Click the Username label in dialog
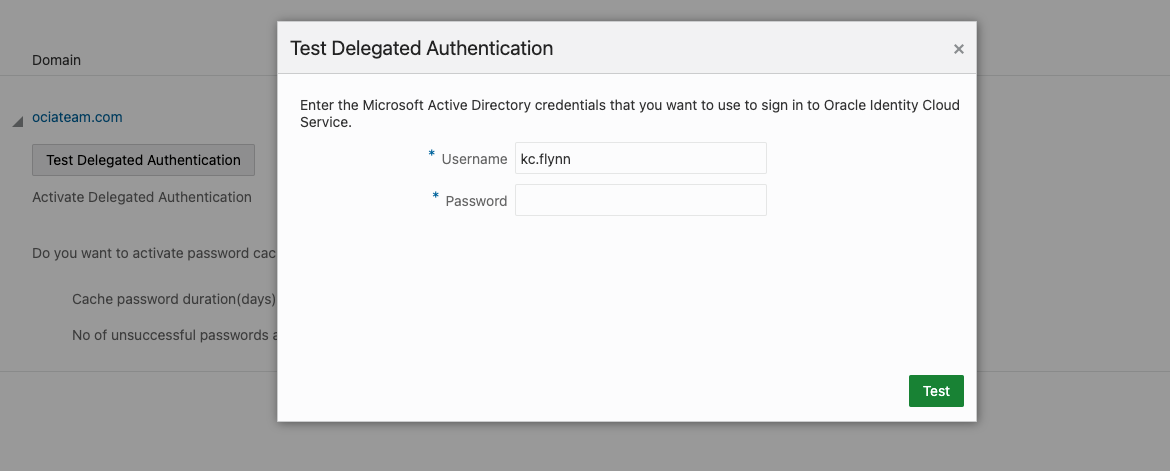Viewport: 1170px width, 471px height. 474,159
